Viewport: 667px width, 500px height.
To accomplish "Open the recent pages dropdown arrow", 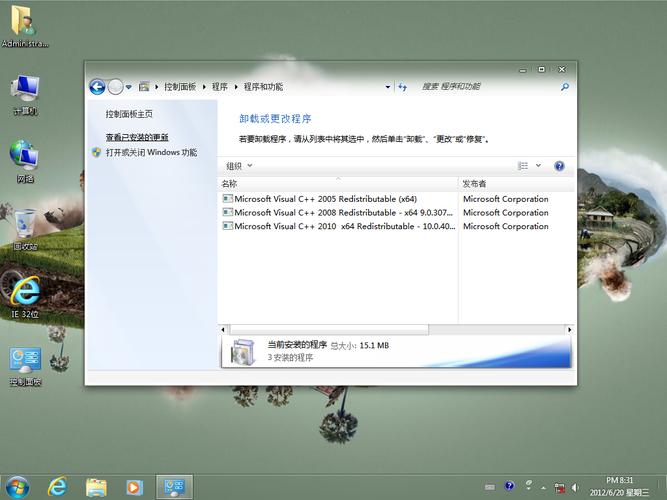I will [128, 87].
